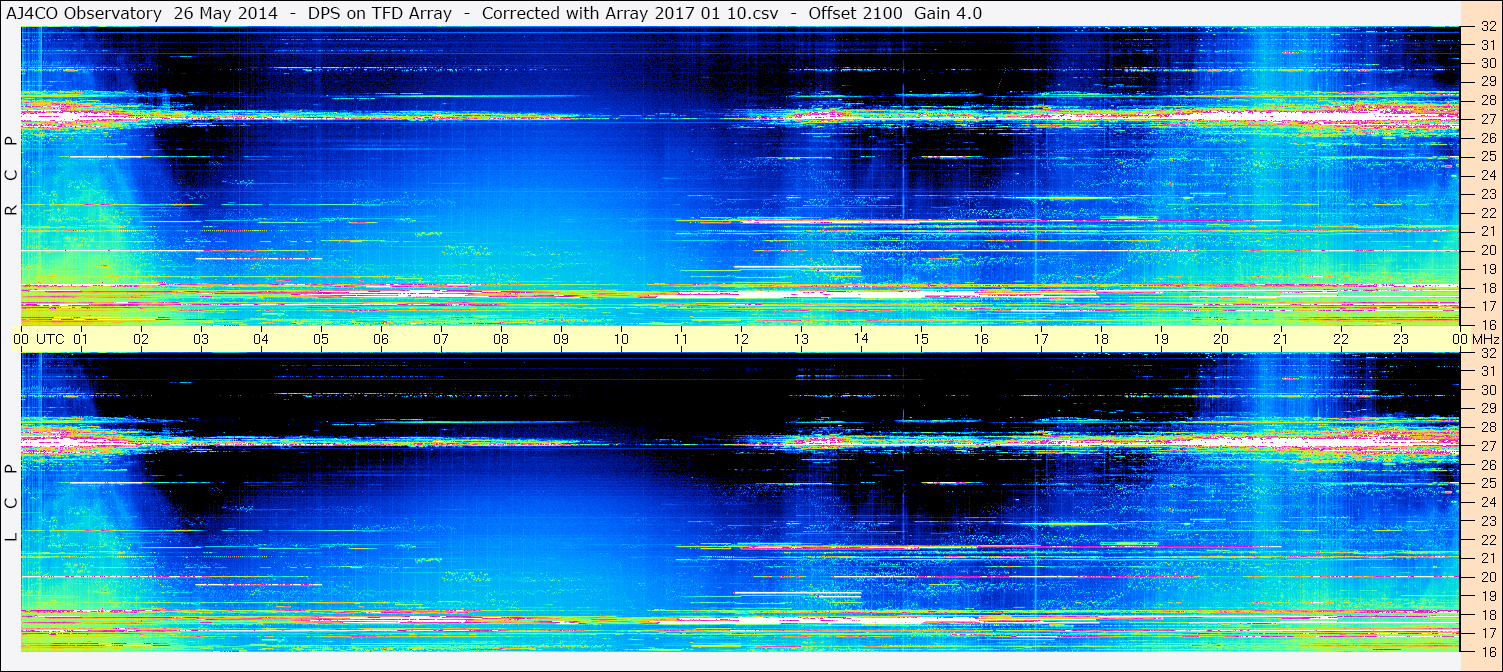This screenshot has width=1503, height=672.
Task: Click the 00 UTC start time marker
Action: click(37, 339)
